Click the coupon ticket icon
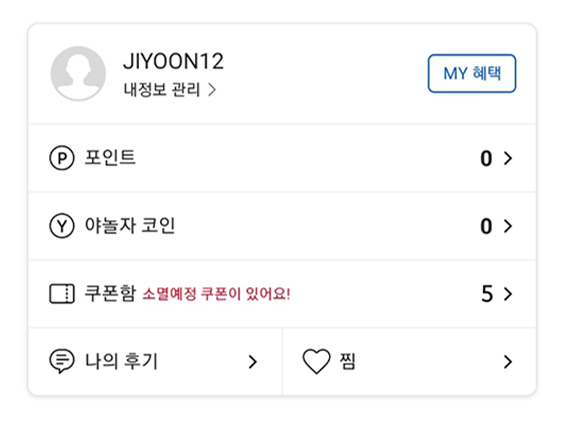Viewport: 566px width, 421px height. (x=62, y=294)
